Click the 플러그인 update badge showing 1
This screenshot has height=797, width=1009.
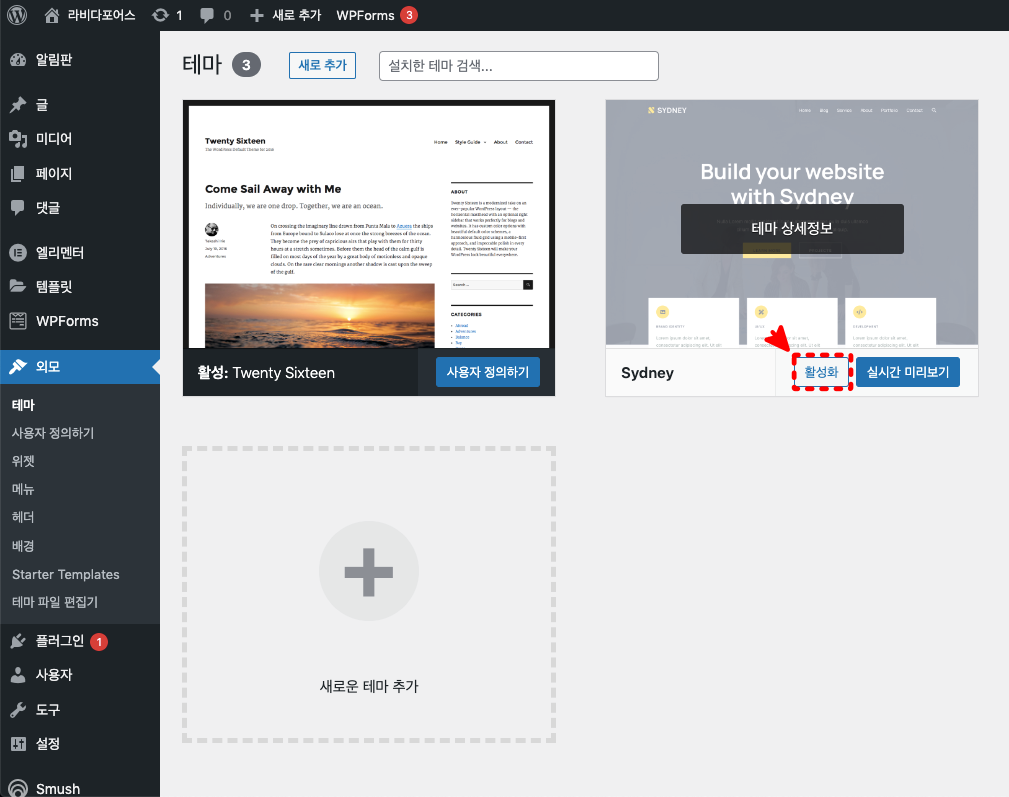click(99, 642)
